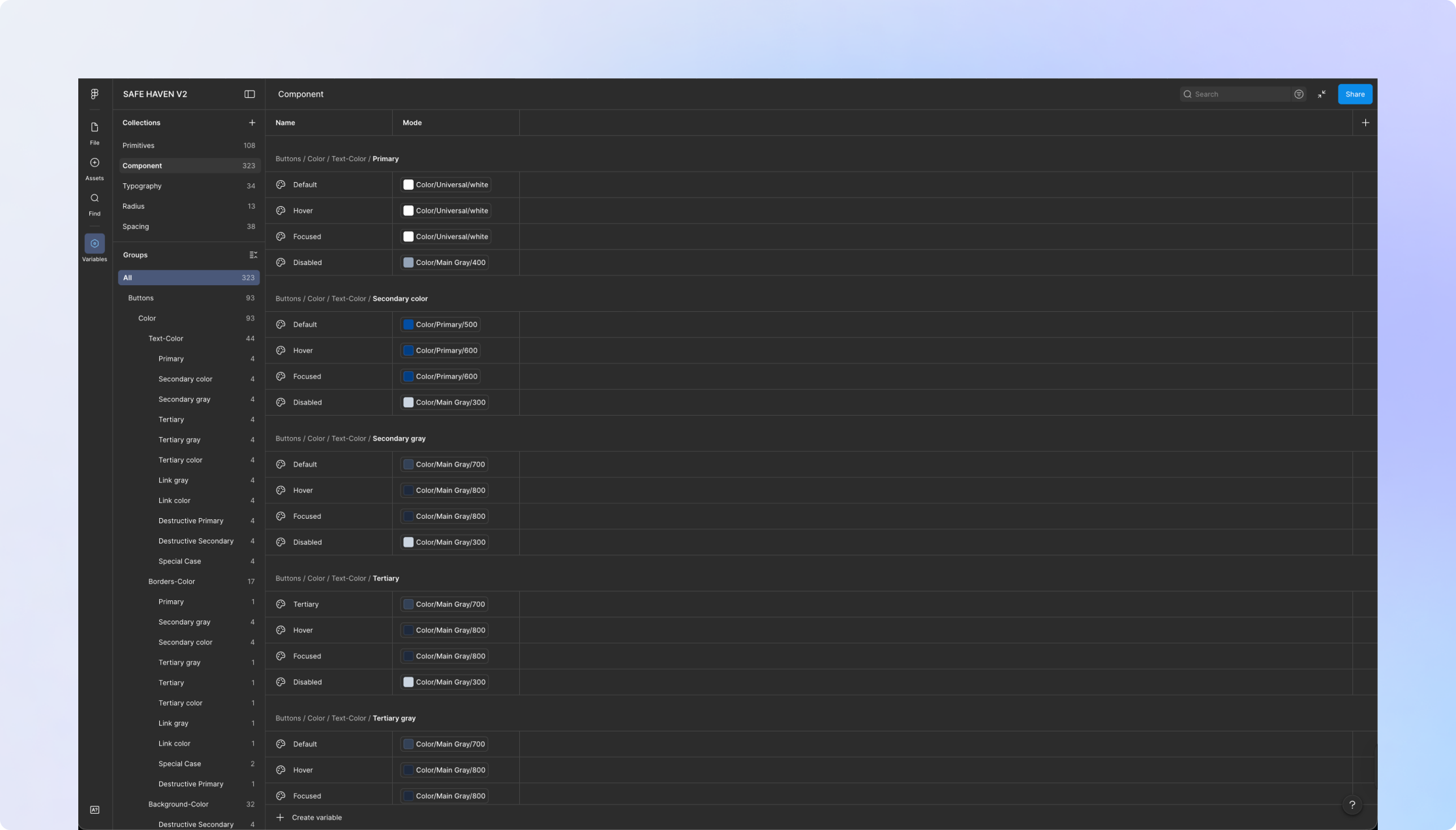Open the Figma main menu icon
This screenshot has height=830, width=1456.
tap(95, 94)
